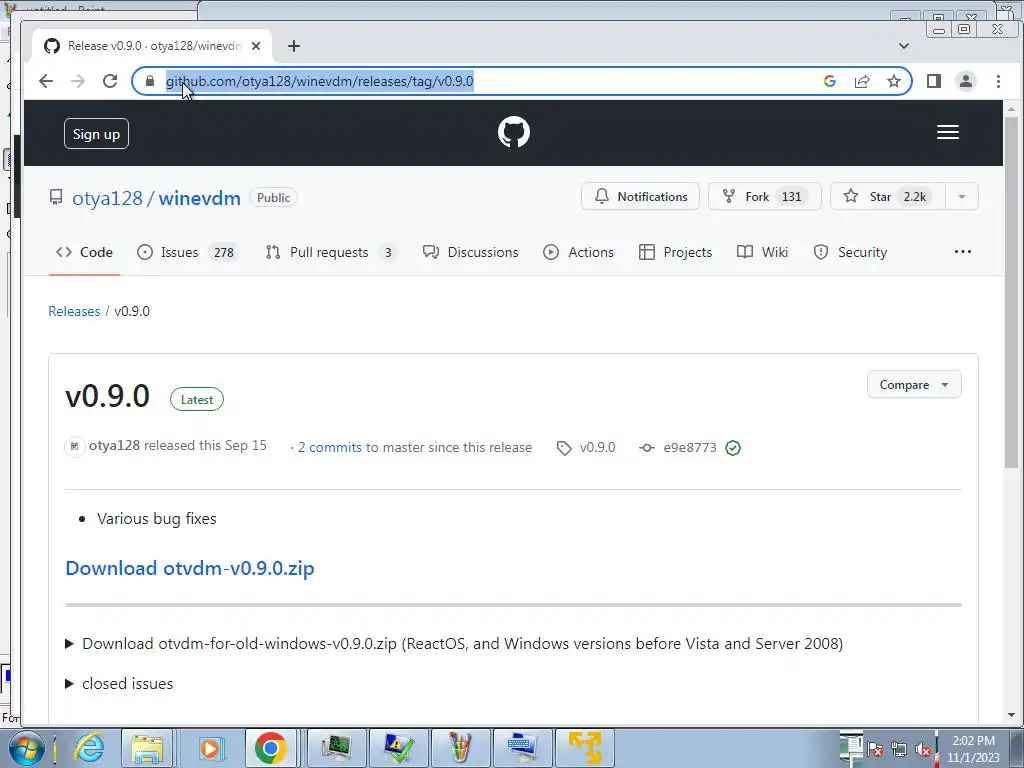The width and height of the screenshot is (1024, 768).
Task: Expand the closed issues section
Action: pyautogui.click(x=119, y=684)
